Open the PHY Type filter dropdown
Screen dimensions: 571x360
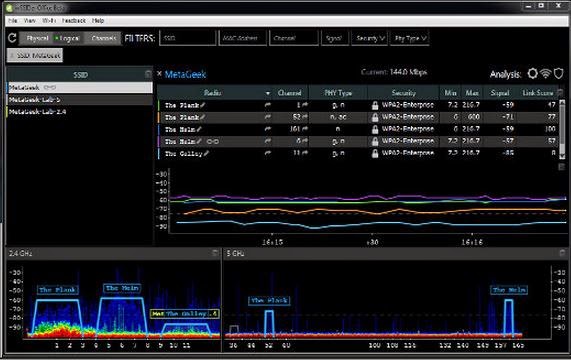(x=410, y=38)
